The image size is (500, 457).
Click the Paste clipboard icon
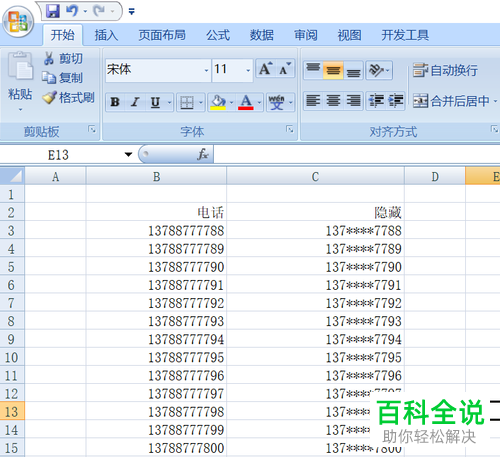[x=20, y=66]
